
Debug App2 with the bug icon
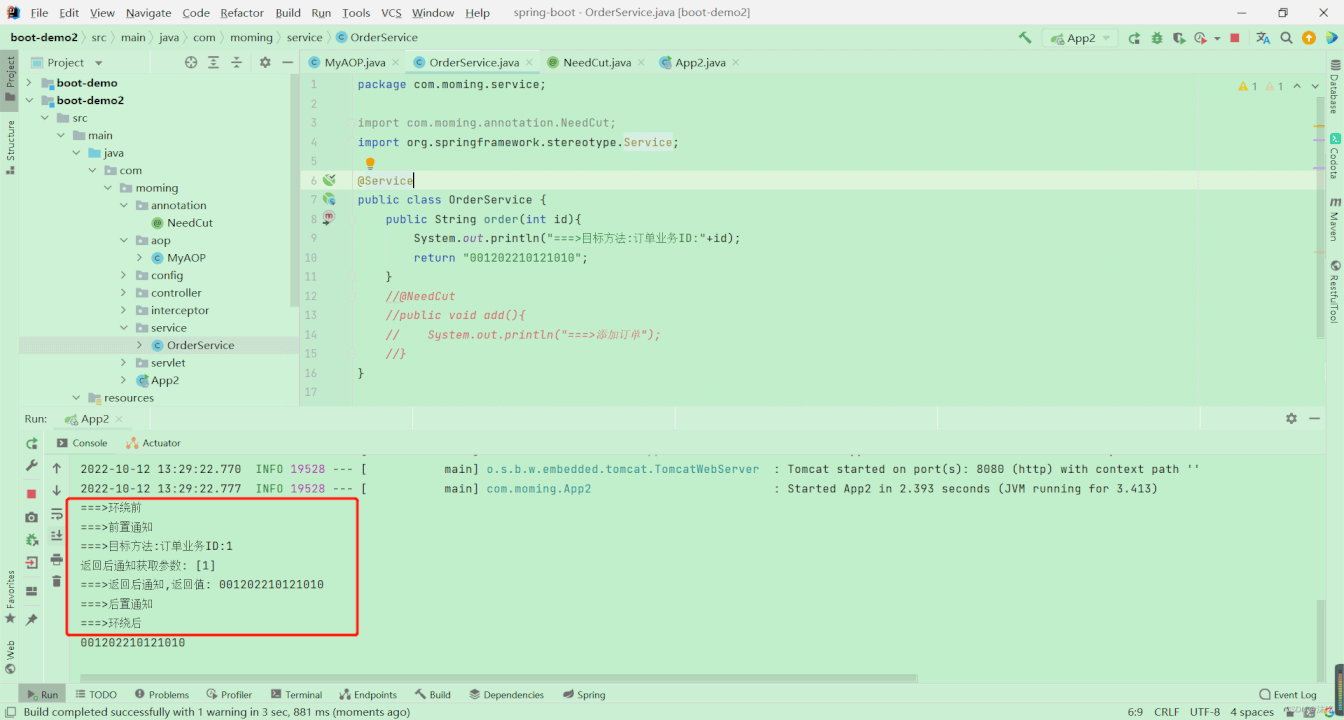1157,38
